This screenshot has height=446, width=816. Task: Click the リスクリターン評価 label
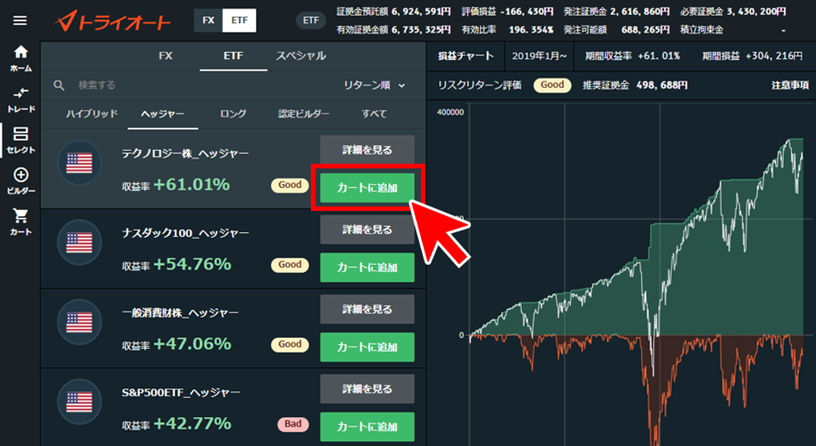(479, 85)
